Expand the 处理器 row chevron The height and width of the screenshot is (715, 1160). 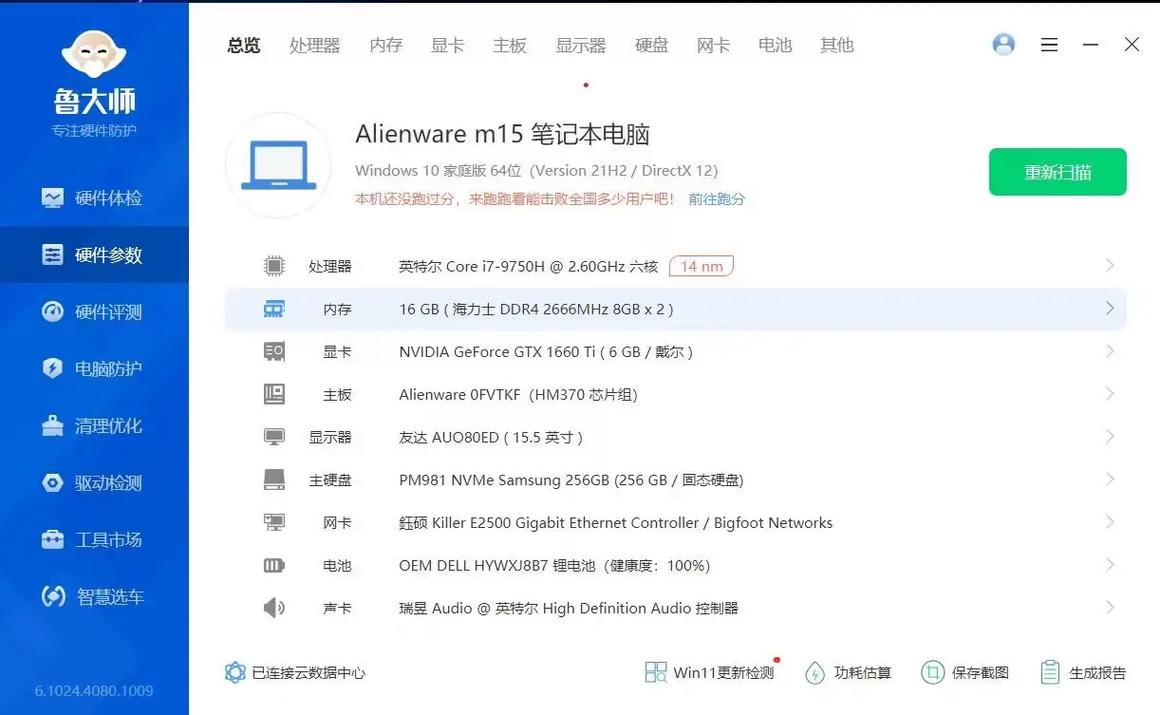(1110, 265)
